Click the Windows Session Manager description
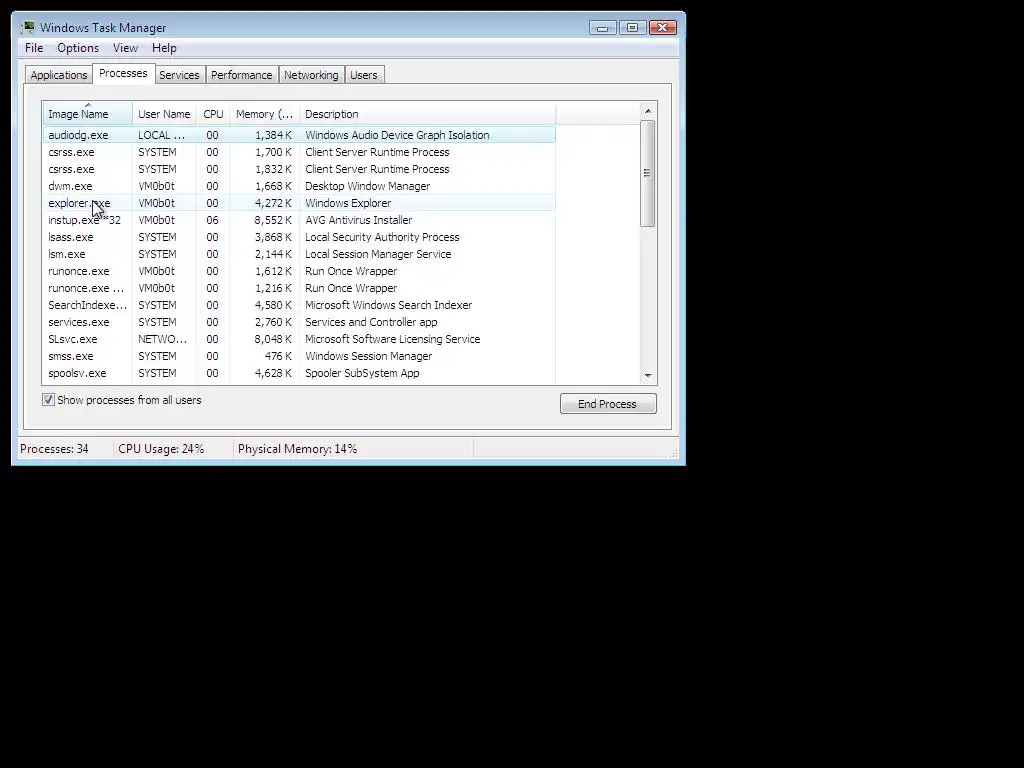Screen dimensions: 1024x768 pyautogui.click(x=368, y=356)
